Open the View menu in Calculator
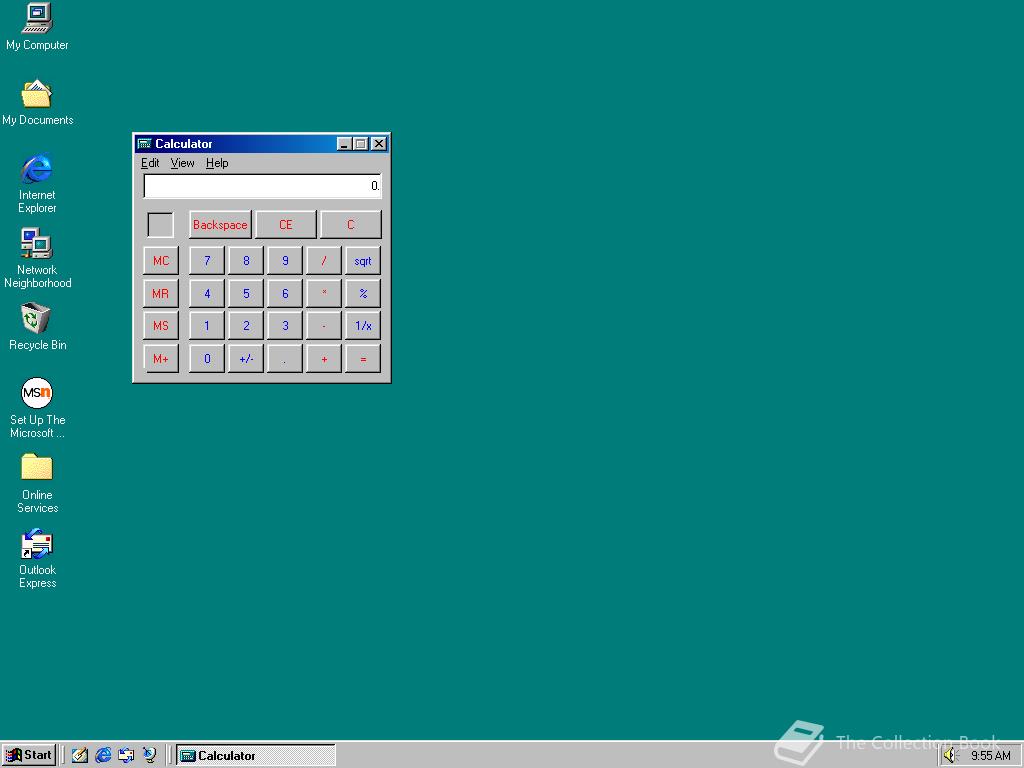 (x=182, y=163)
